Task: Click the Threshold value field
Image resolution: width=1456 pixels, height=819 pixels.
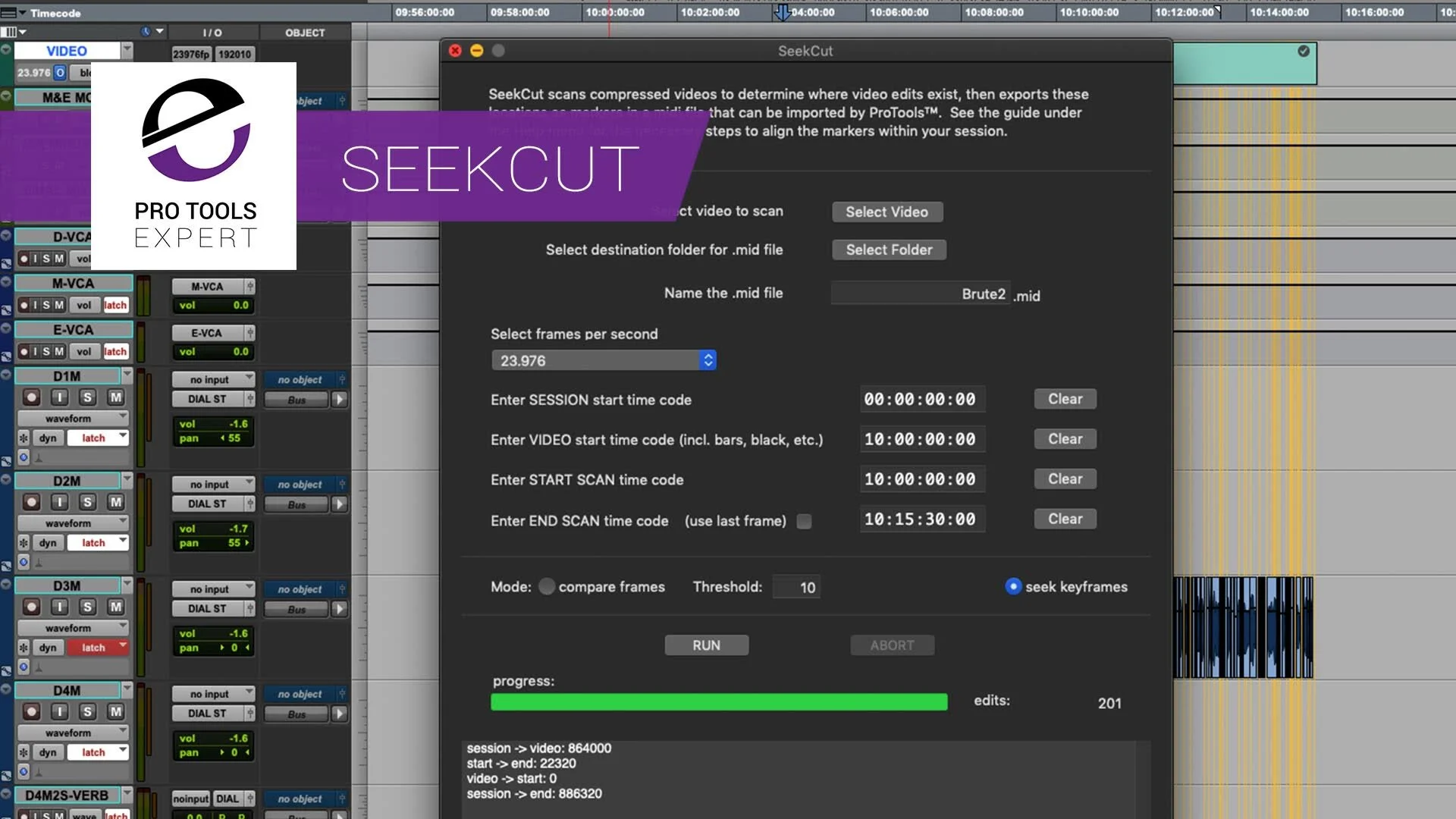Action: [x=796, y=587]
